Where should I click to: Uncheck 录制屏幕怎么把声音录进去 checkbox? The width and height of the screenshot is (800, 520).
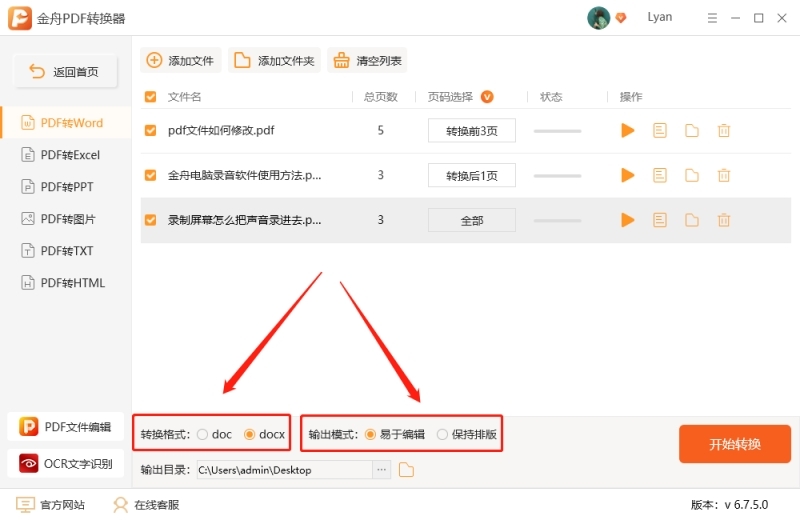click(151, 220)
